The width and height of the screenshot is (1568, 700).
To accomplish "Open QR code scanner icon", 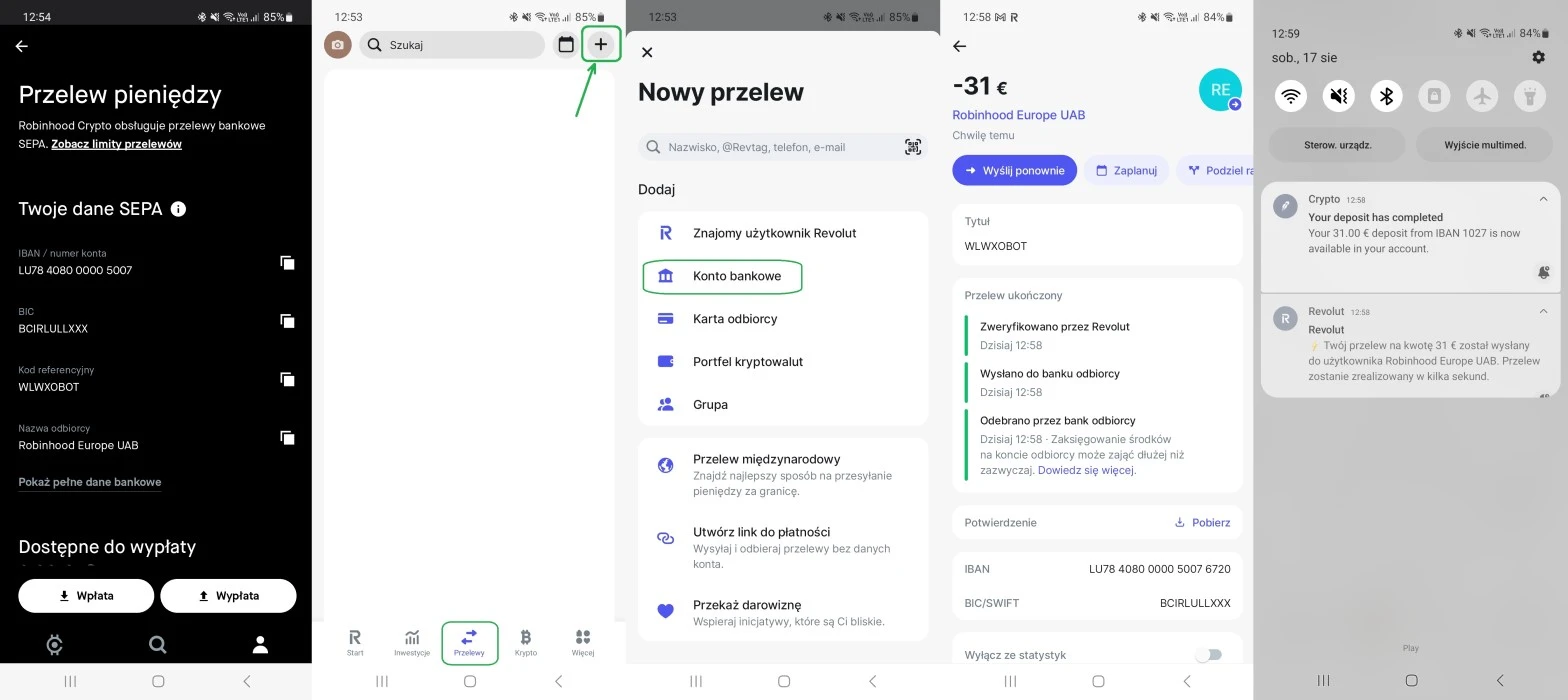I will tap(913, 147).
